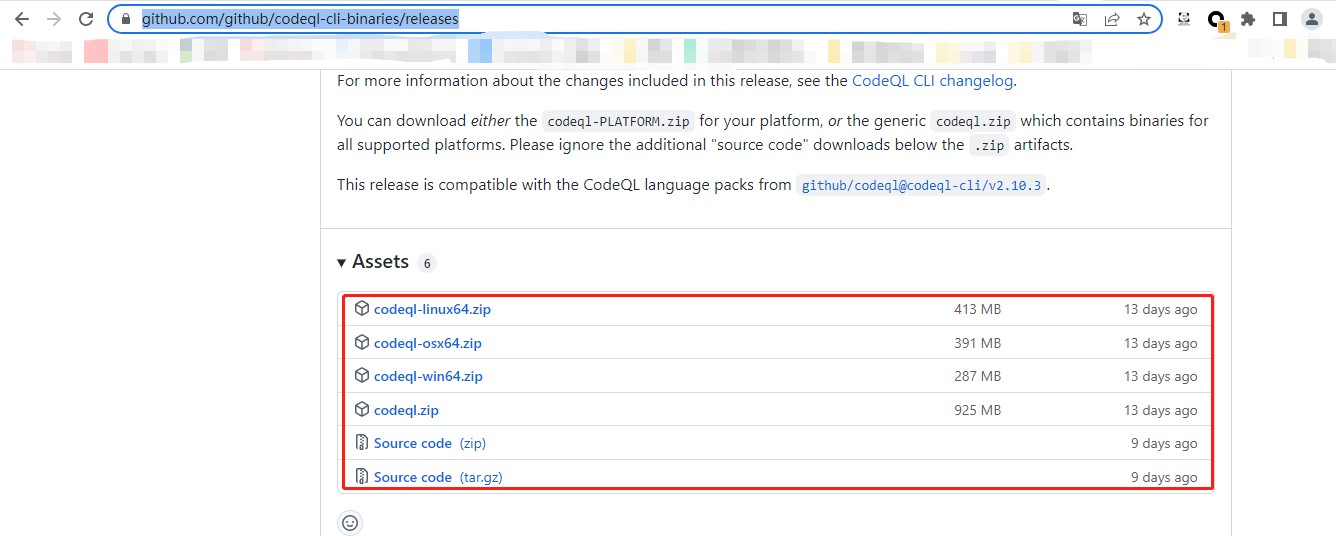Download the generic codeql.zip
This screenshot has height=536, width=1336.
(x=406, y=410)
